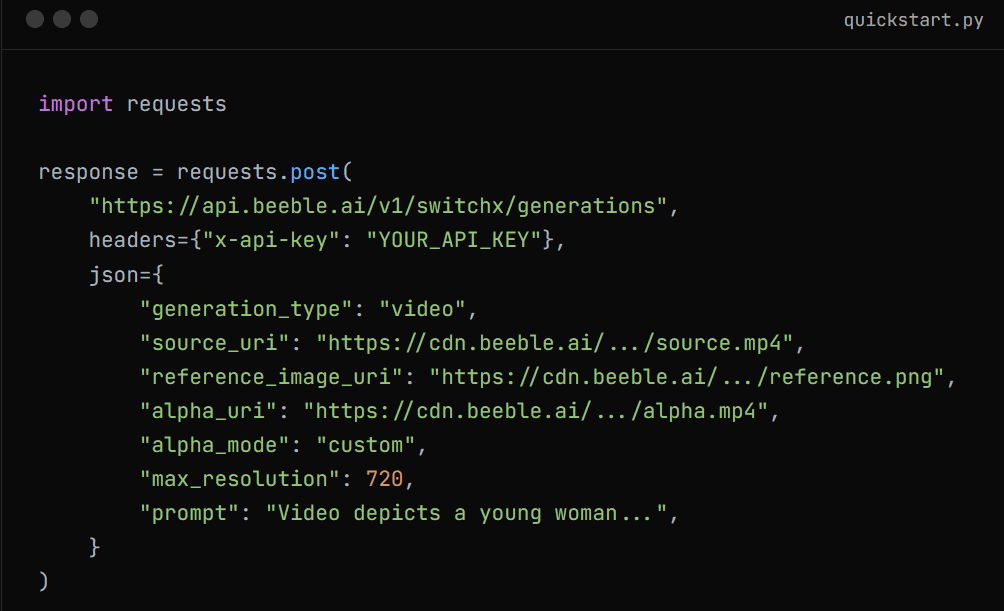This screenshot has height=611, width=1004.
Task: Click the "max_resolution" key
Action: [x=239, y=478]
